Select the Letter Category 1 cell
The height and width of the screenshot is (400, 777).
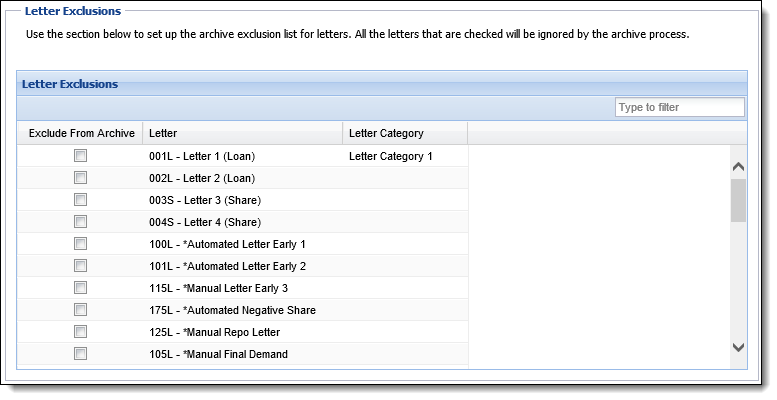390,156
